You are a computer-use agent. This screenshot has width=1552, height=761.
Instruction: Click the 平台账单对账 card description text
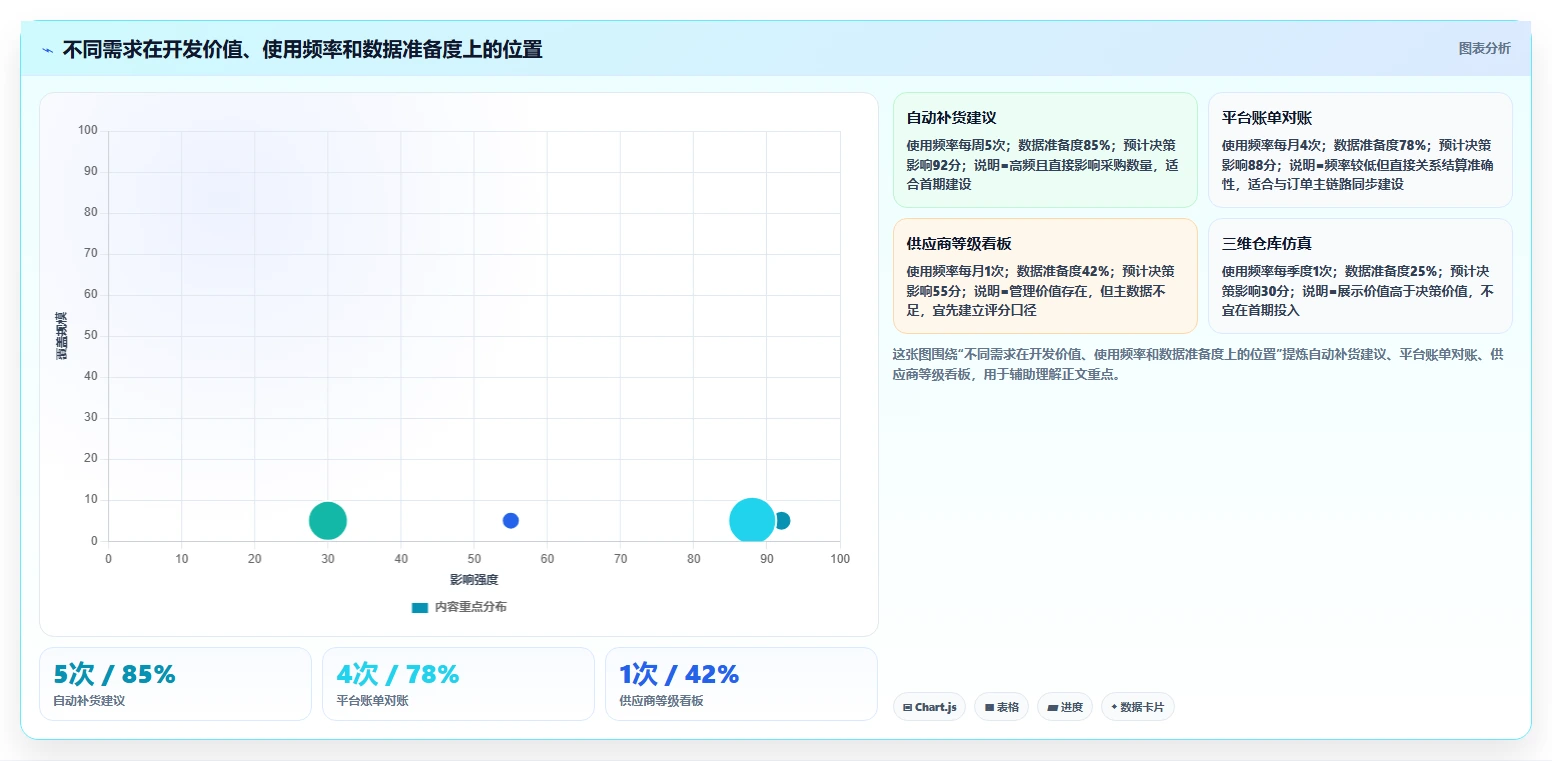pyautogui.click(x=1358, y=164)
